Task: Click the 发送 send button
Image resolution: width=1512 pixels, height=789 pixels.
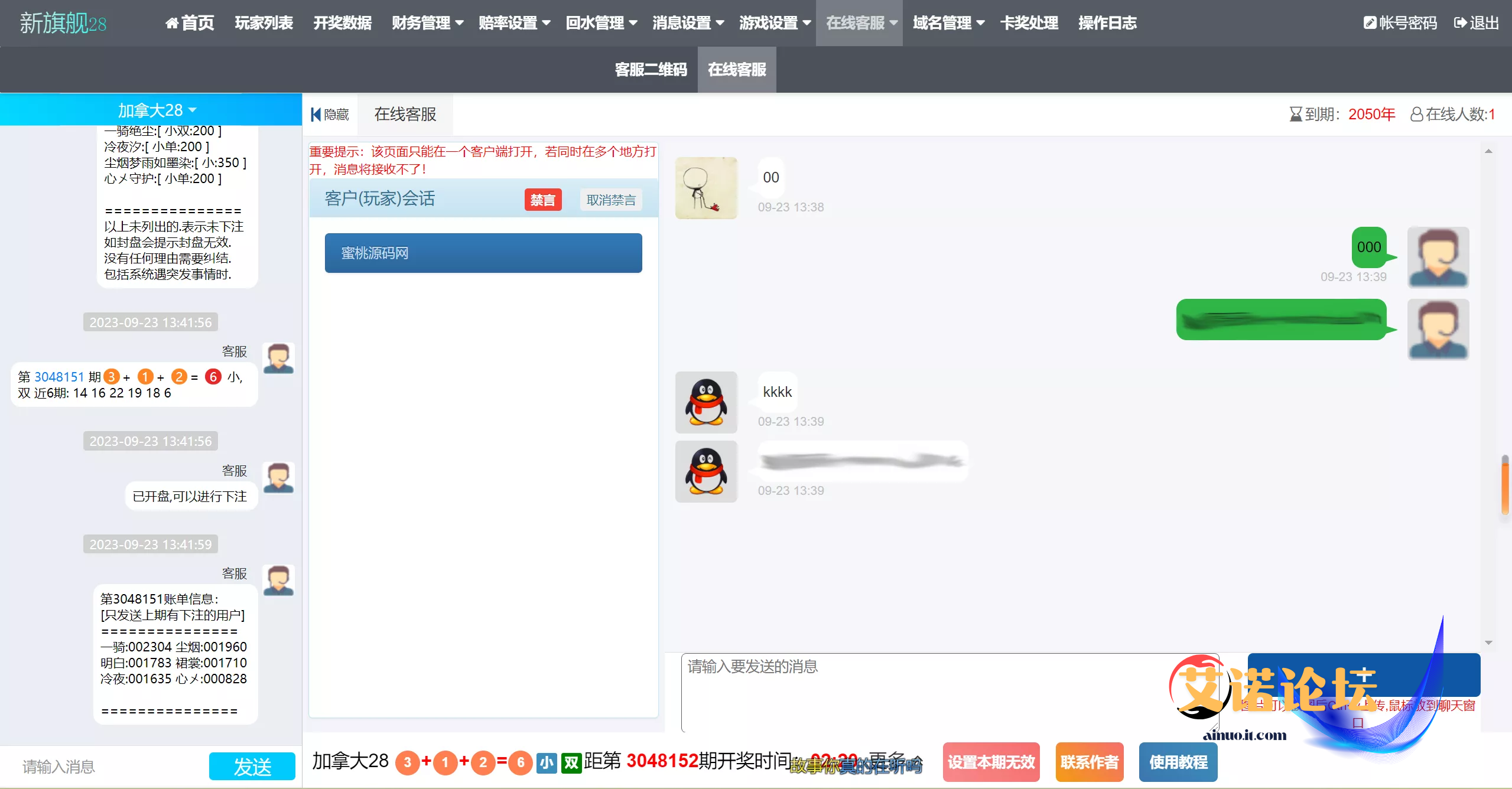Action: 252,767
